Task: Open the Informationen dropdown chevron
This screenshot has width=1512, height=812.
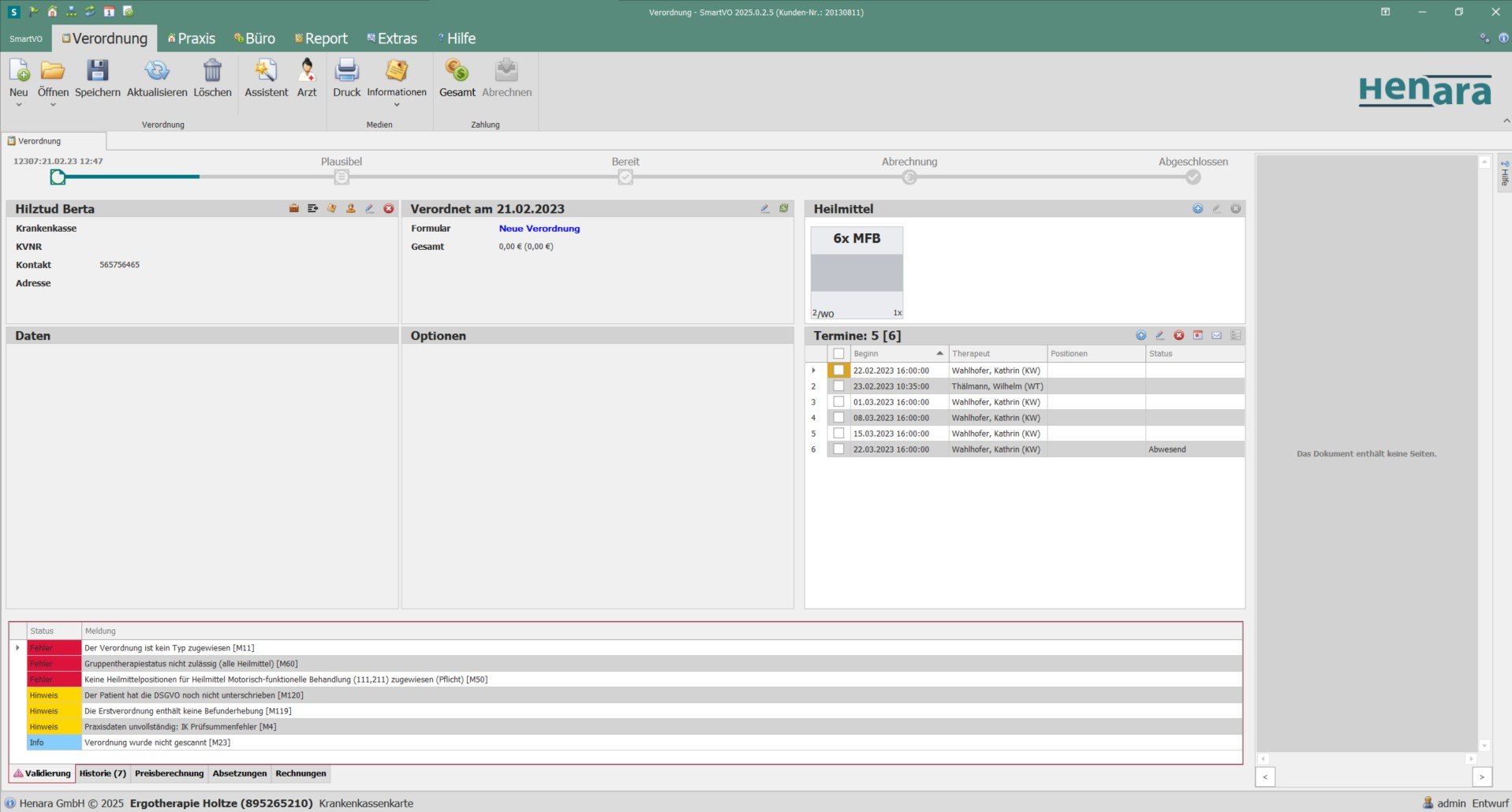Action: tap(397, 103)
